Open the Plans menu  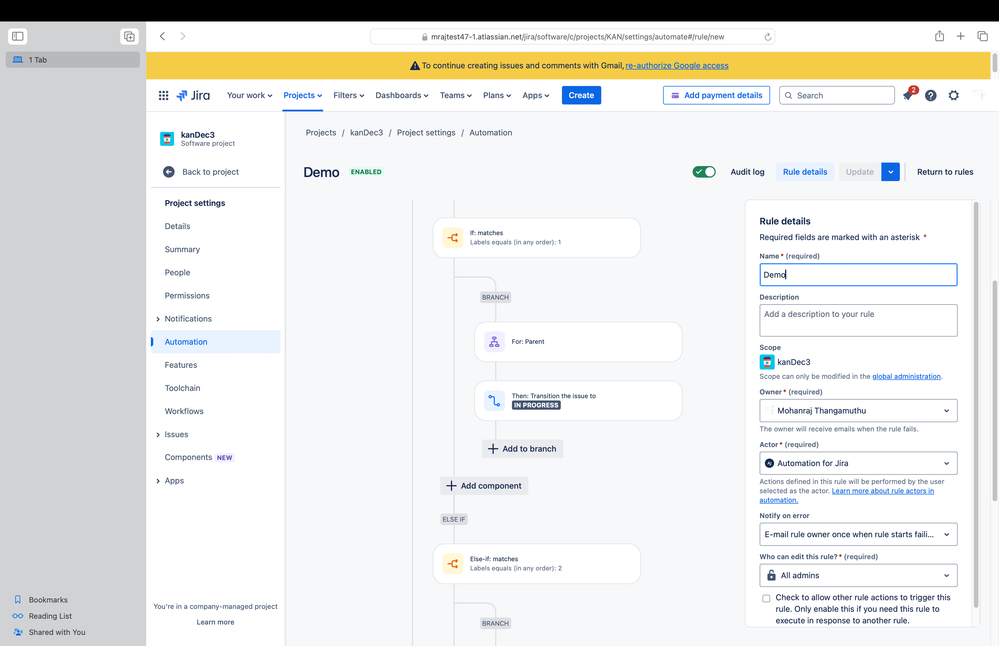click(x=497, y=96)
